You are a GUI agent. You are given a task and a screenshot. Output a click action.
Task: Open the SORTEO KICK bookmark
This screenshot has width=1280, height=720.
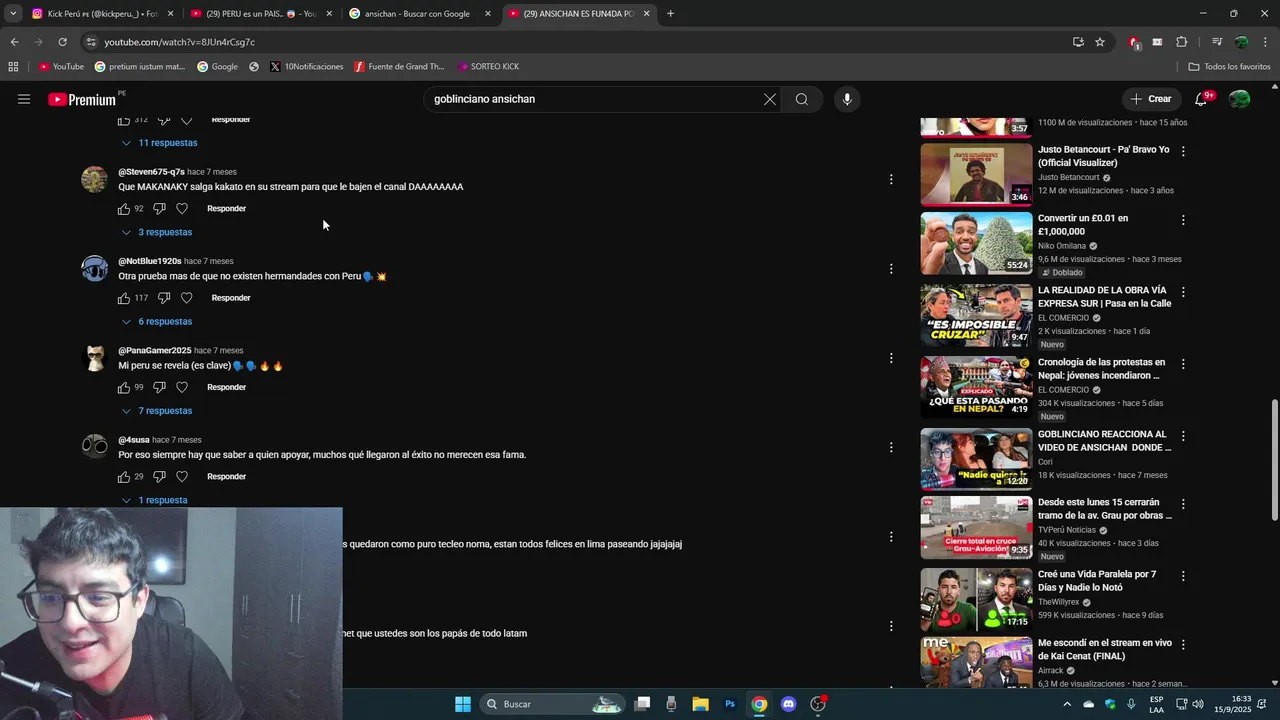[488, 67]
